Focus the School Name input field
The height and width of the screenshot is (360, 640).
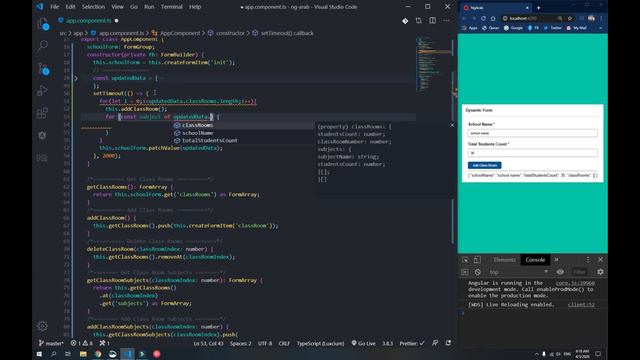(x=533, y=133)
